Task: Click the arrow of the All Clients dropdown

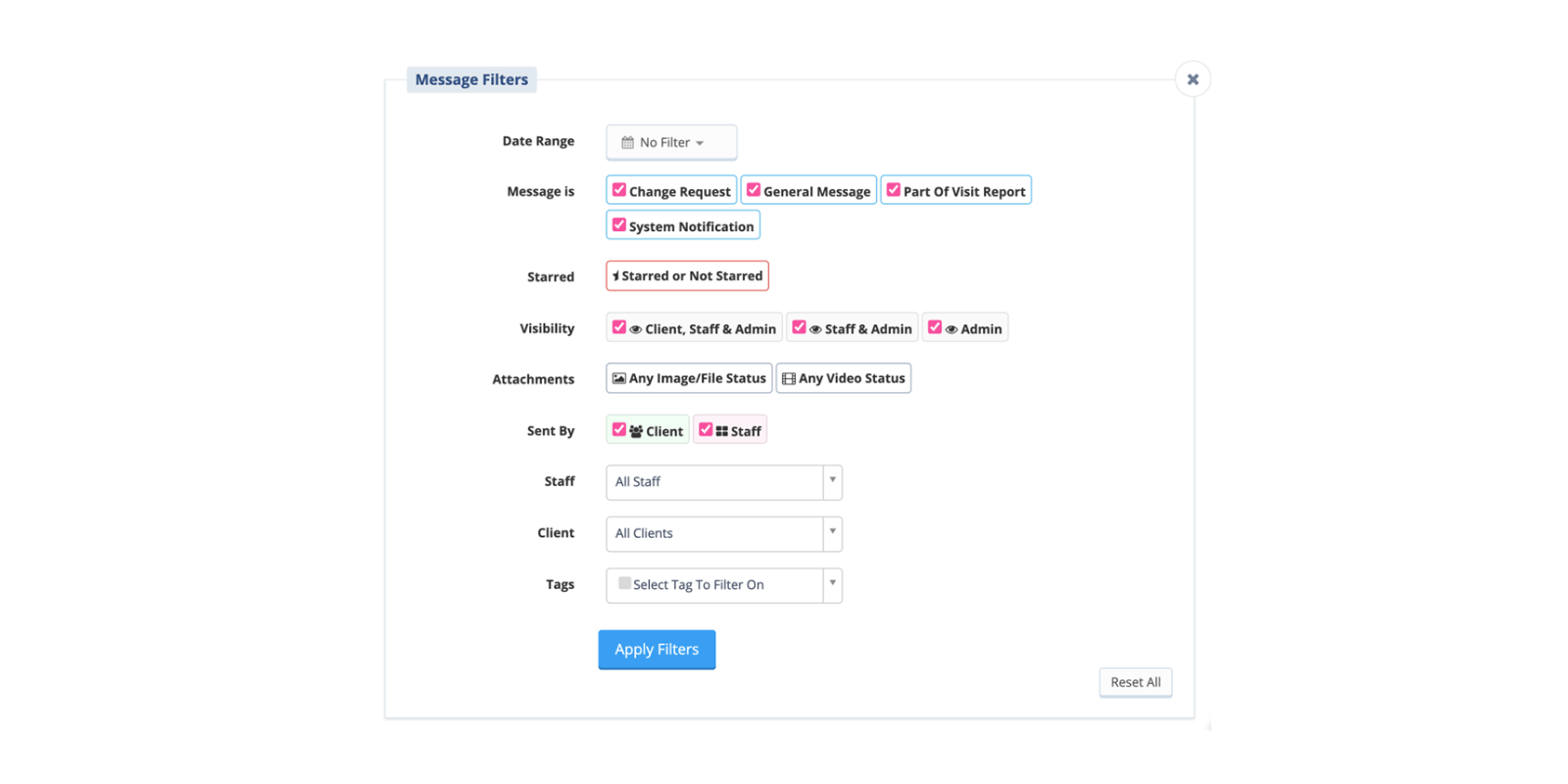Action: click(x=833, y=532)
